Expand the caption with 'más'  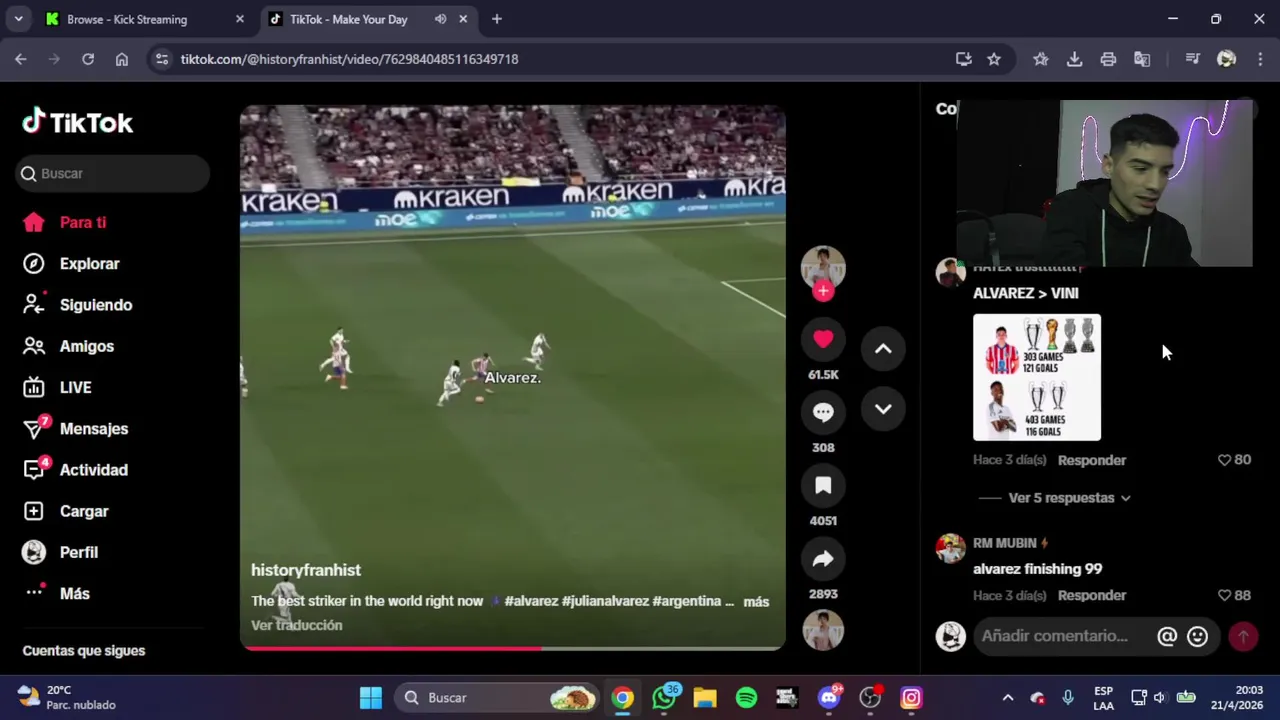click(x=756, y=602)
